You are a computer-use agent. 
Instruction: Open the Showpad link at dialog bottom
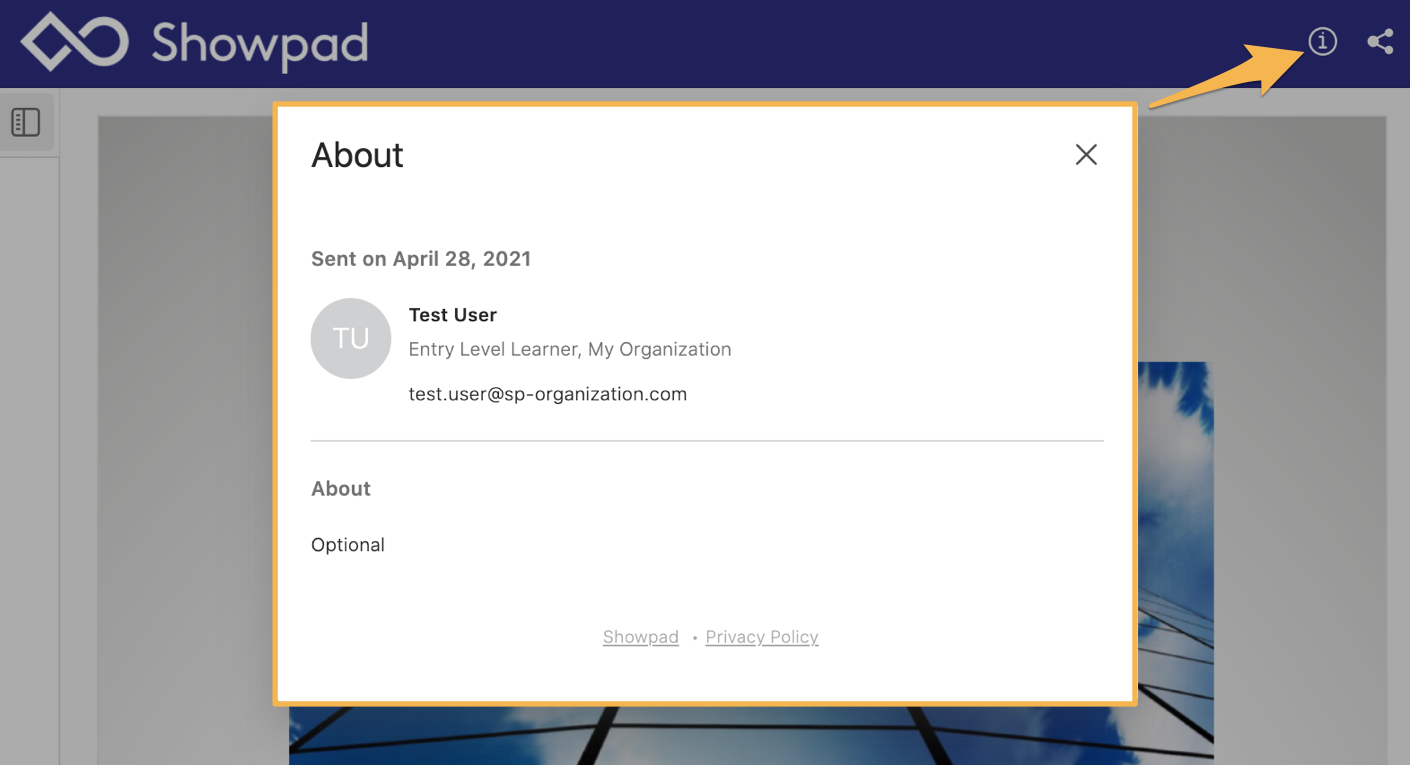pos(640,637)
